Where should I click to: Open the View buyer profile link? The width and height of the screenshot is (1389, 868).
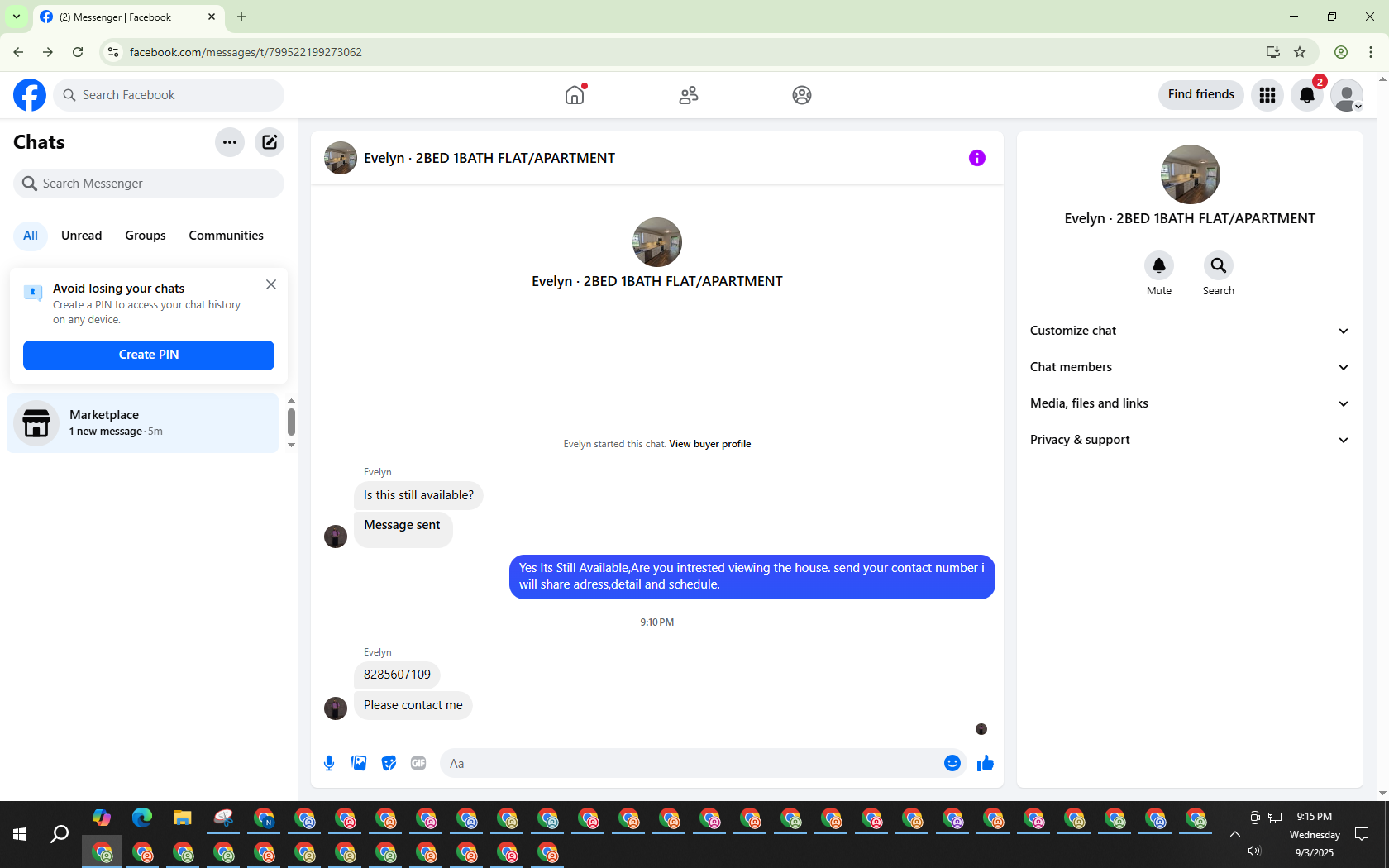710,444
